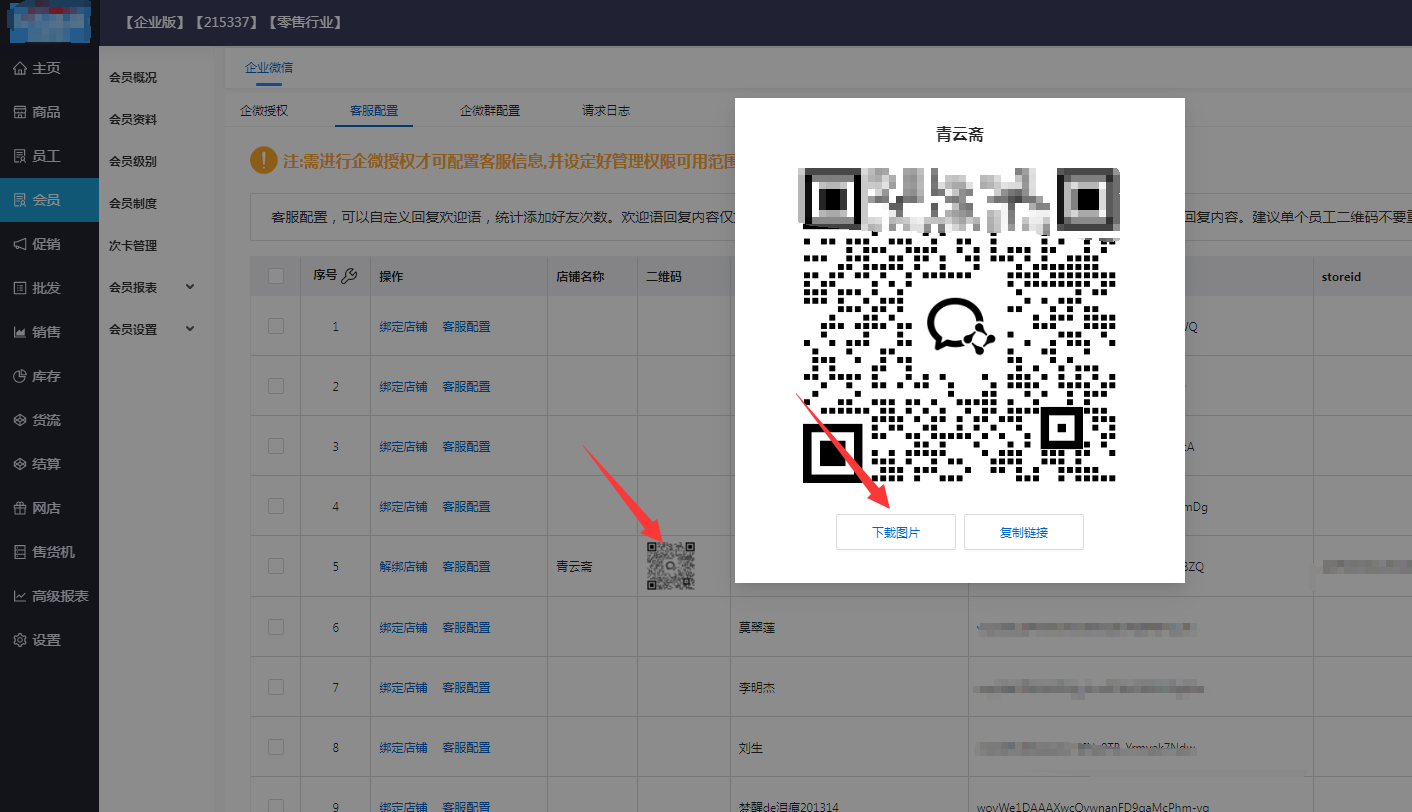This screenshot has height=812, width=1412.
Task: Check the checkbox for row 7
Action: [x=276, y=687]
